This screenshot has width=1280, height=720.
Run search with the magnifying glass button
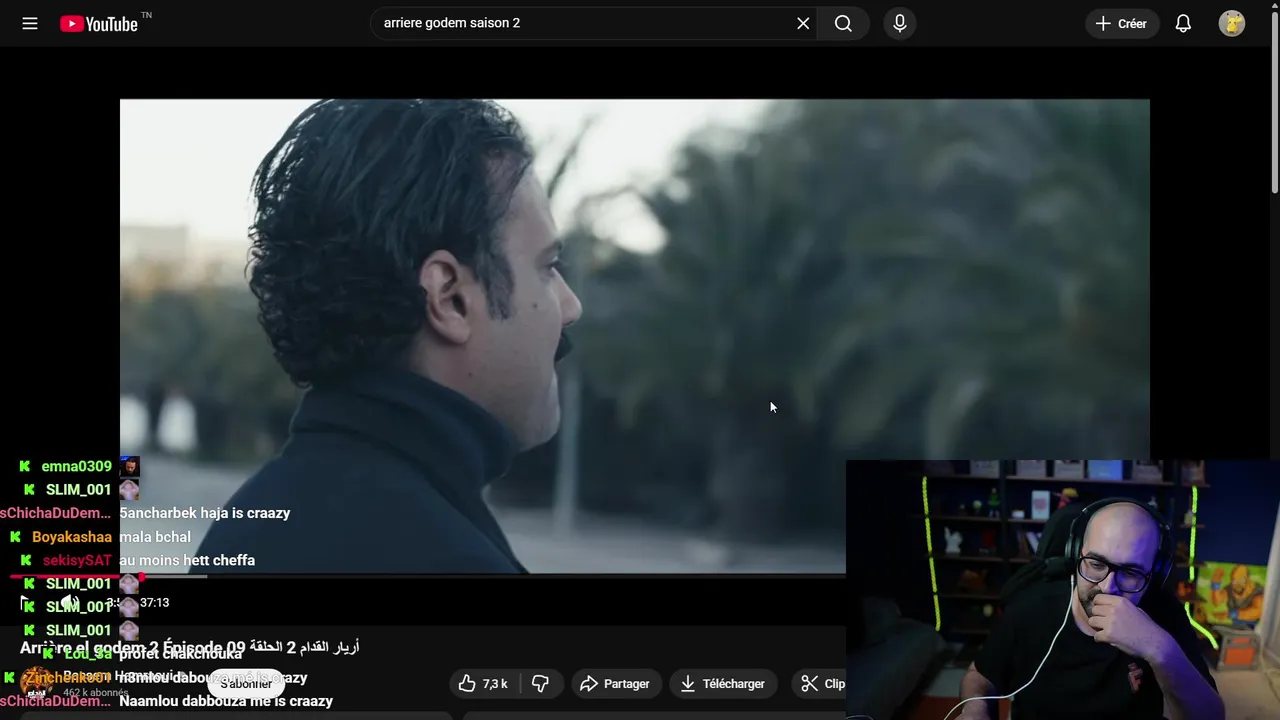(x=843, y=23)
